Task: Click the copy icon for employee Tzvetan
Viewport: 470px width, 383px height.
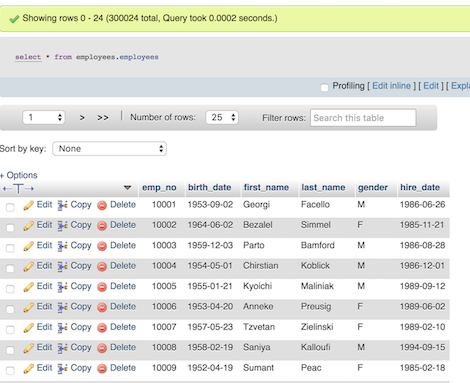Action: point(62,328)
